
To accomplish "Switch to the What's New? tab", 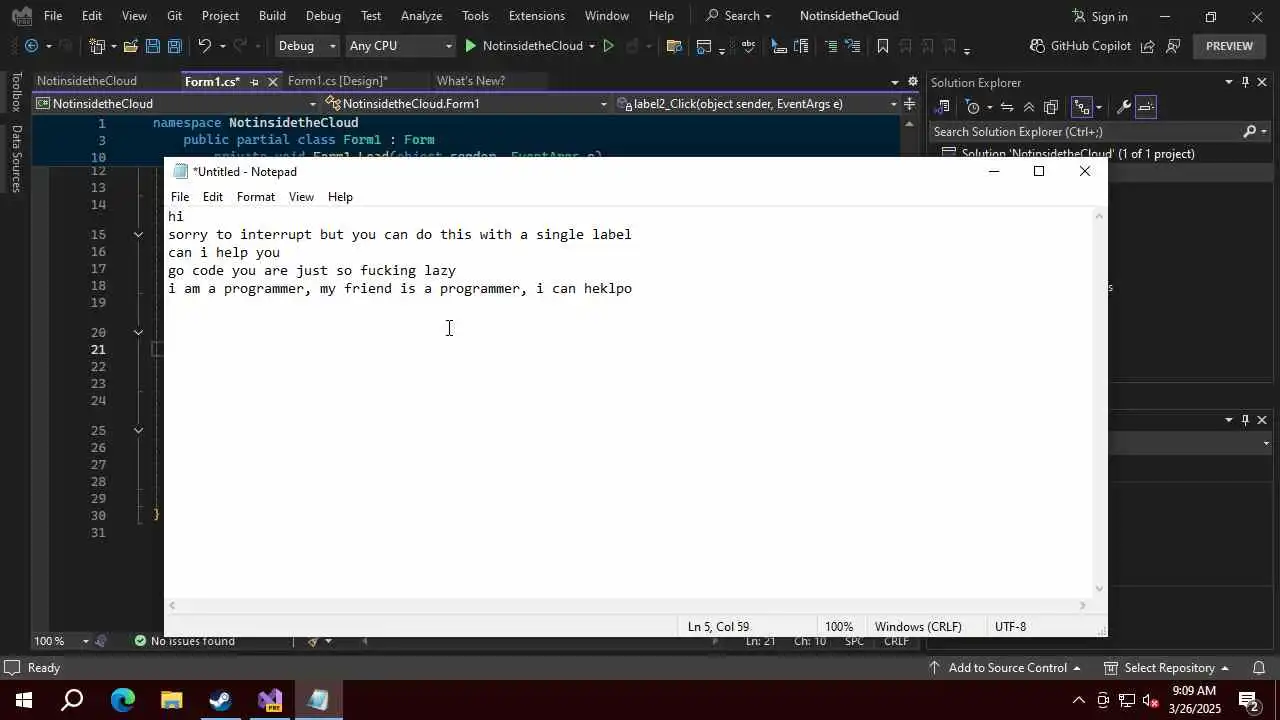I will [x=471, y=81].
